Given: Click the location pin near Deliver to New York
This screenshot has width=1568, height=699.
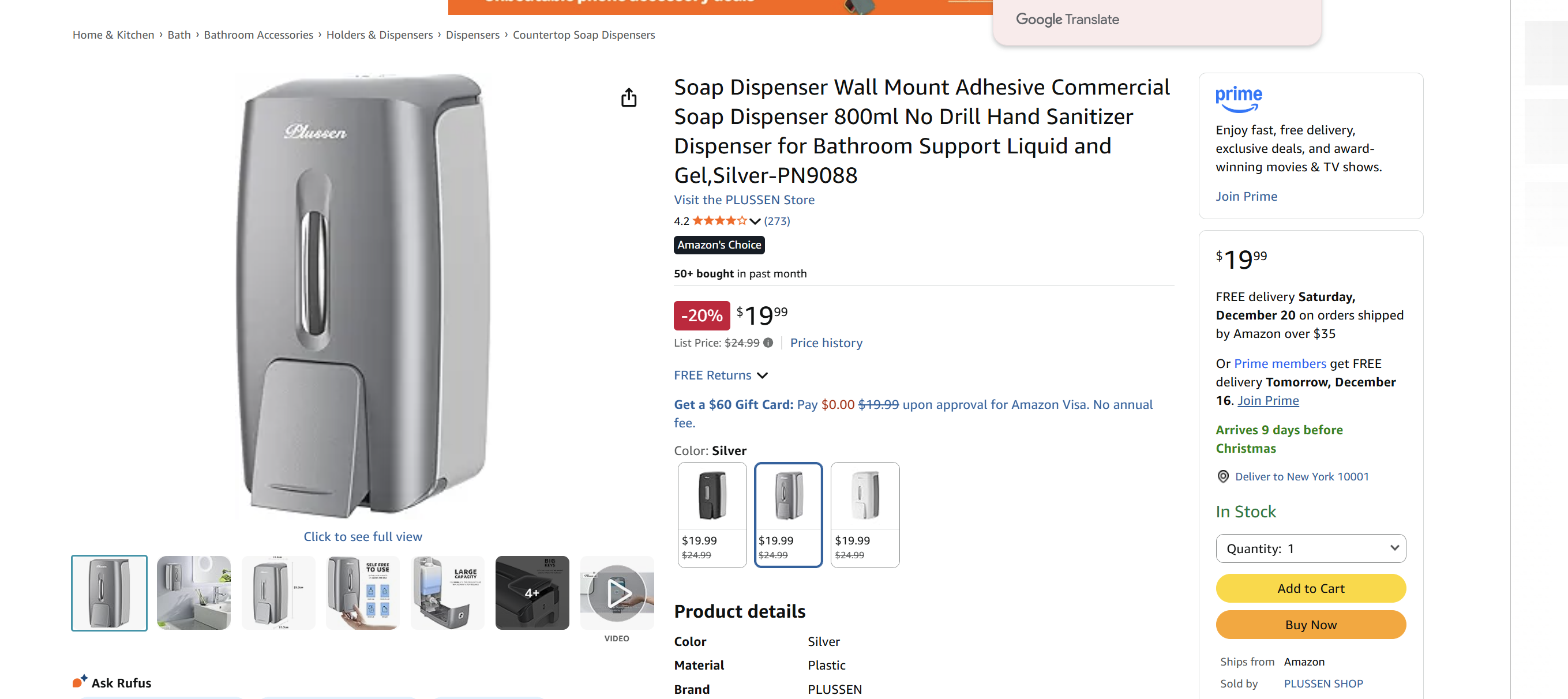Looking at the screenshot, I should pyautogui.click(x=1223, y=476).
